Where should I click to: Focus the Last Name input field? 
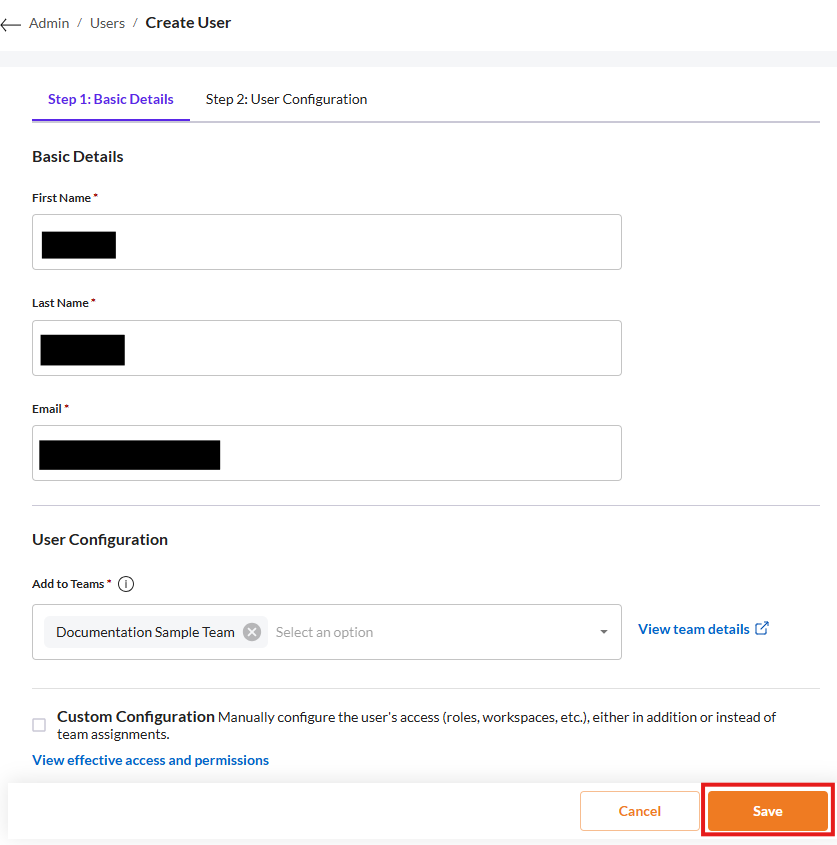(327, 348)
